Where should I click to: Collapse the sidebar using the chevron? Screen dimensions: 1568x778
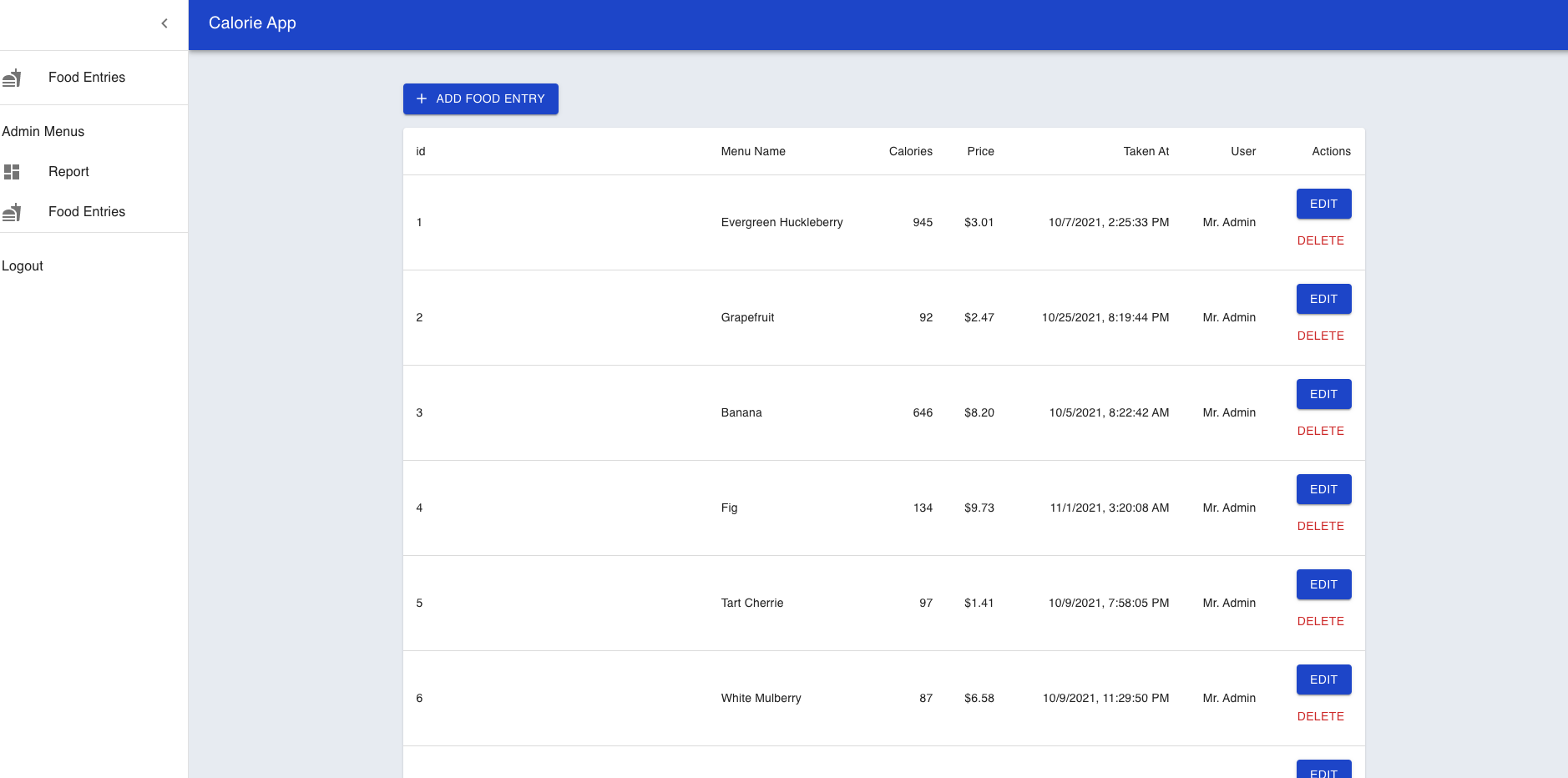pyautogui.click(x=164, y=23)
